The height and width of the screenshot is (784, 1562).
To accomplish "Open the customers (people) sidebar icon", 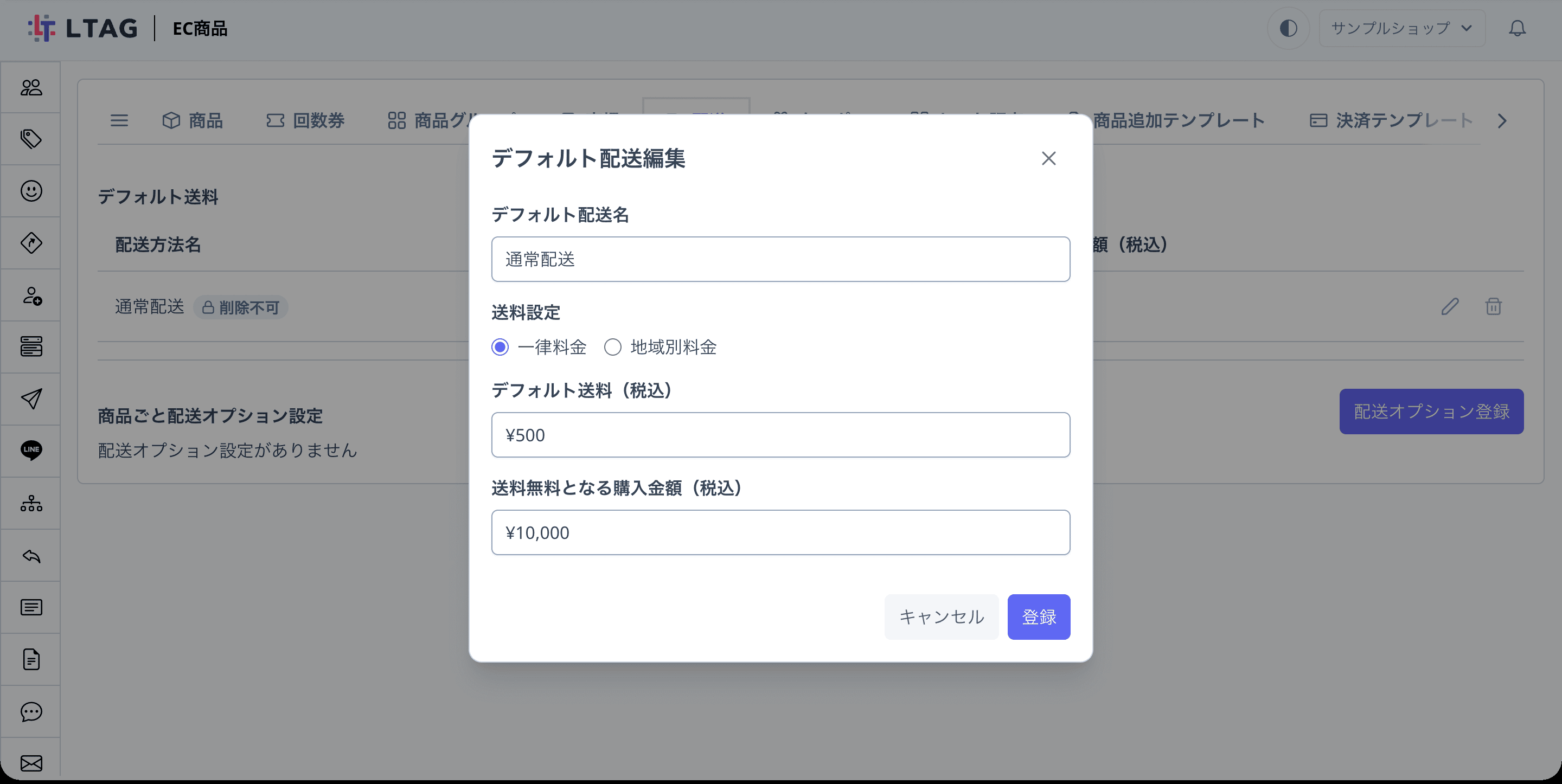I will [x=31, y=87].
